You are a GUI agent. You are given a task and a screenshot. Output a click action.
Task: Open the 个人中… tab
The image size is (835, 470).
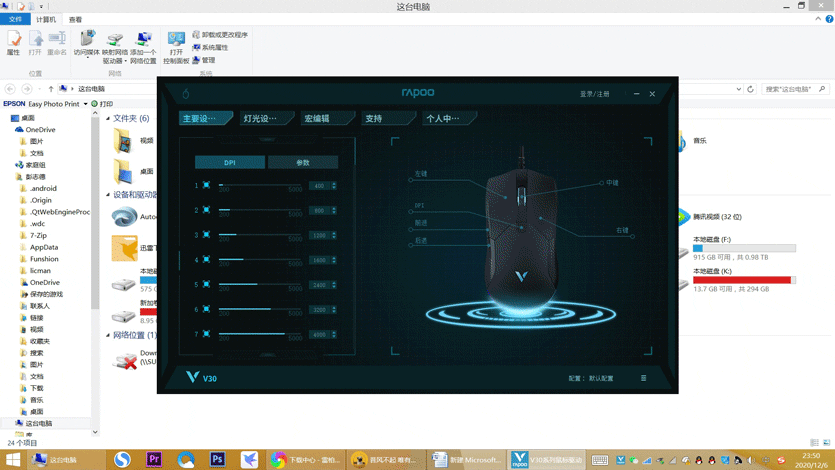click(x=449, y=118)
